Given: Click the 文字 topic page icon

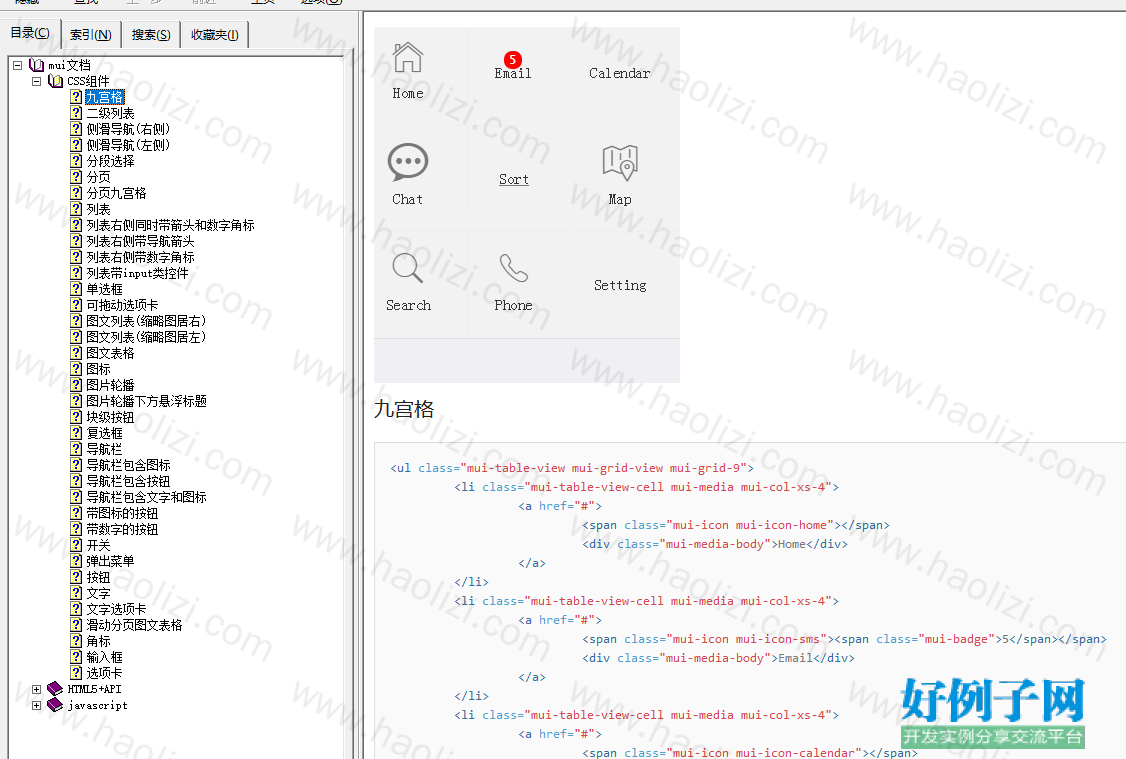Looking at the screenshot, I should [x=76, y=593].
